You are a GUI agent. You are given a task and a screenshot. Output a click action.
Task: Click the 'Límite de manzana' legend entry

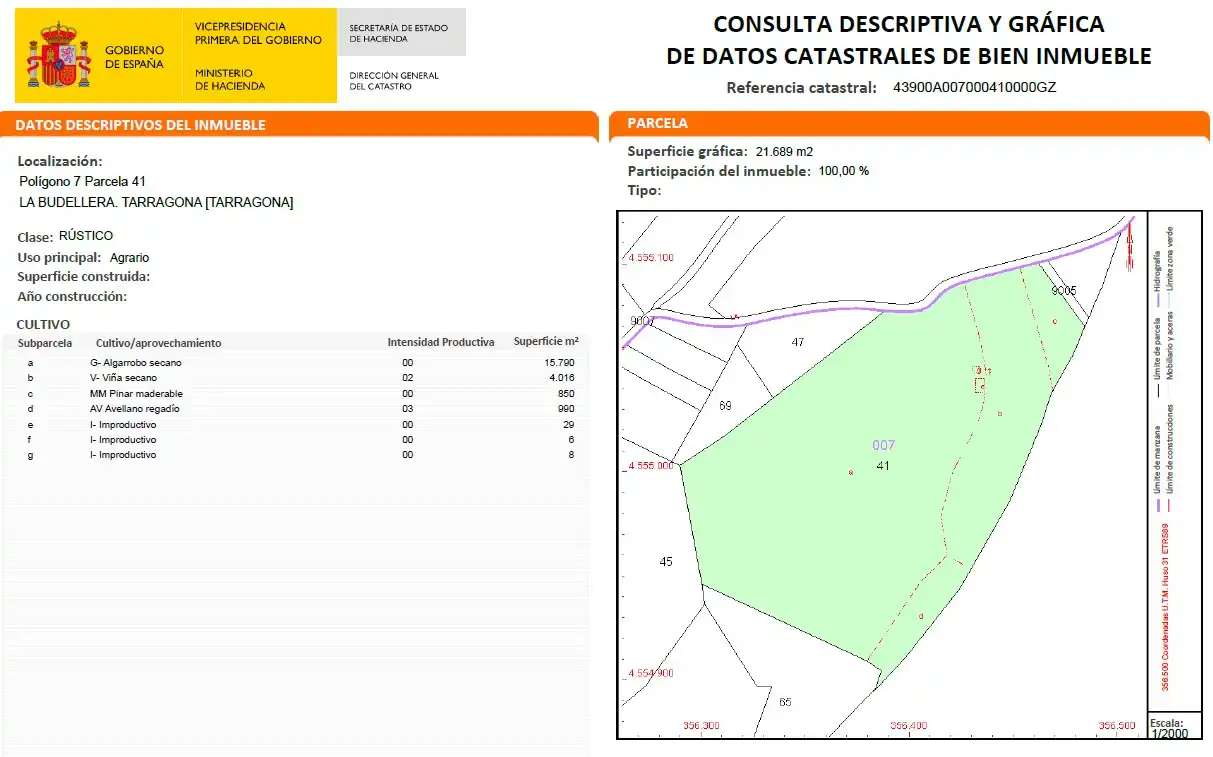pos(1158,469)
